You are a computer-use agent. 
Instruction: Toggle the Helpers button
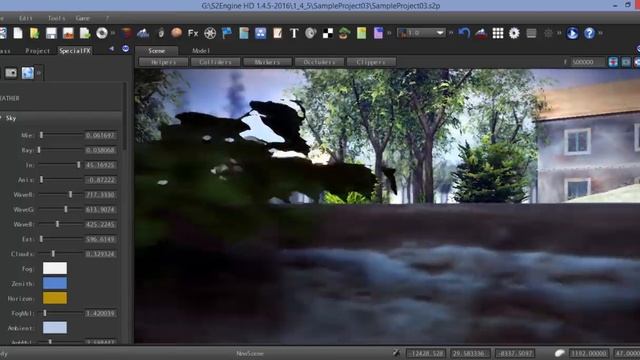pos(164,62)
